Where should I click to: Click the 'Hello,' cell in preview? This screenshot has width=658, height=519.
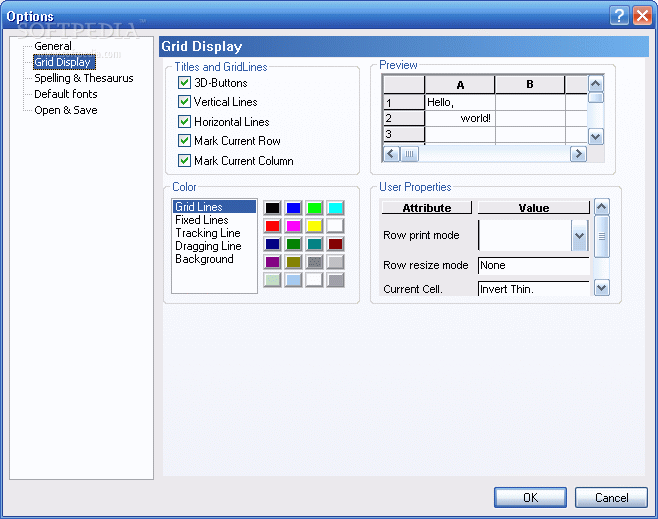point(460,102)
